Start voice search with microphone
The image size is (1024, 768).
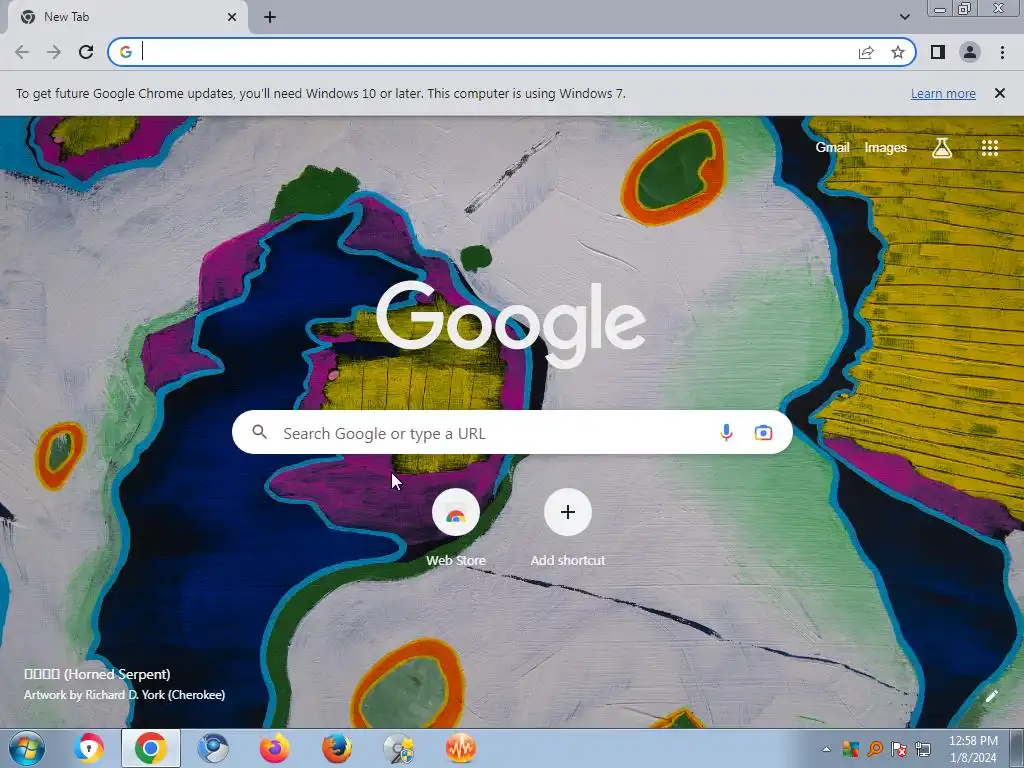726,432
